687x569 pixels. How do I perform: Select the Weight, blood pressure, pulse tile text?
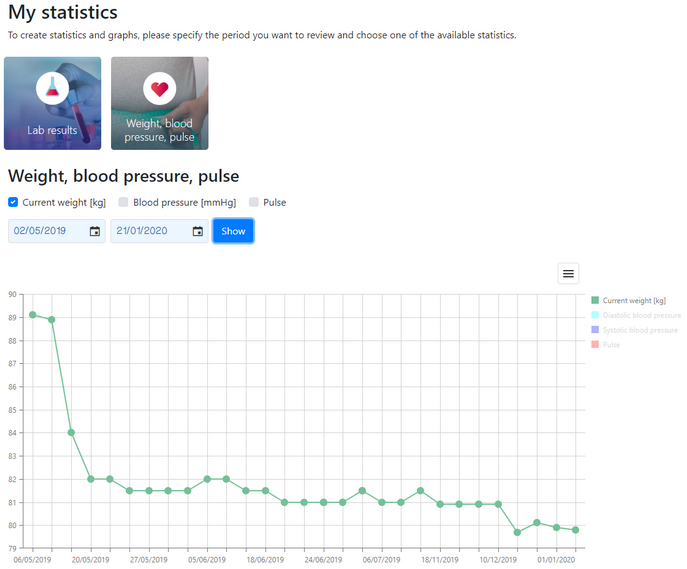[159, 130]
